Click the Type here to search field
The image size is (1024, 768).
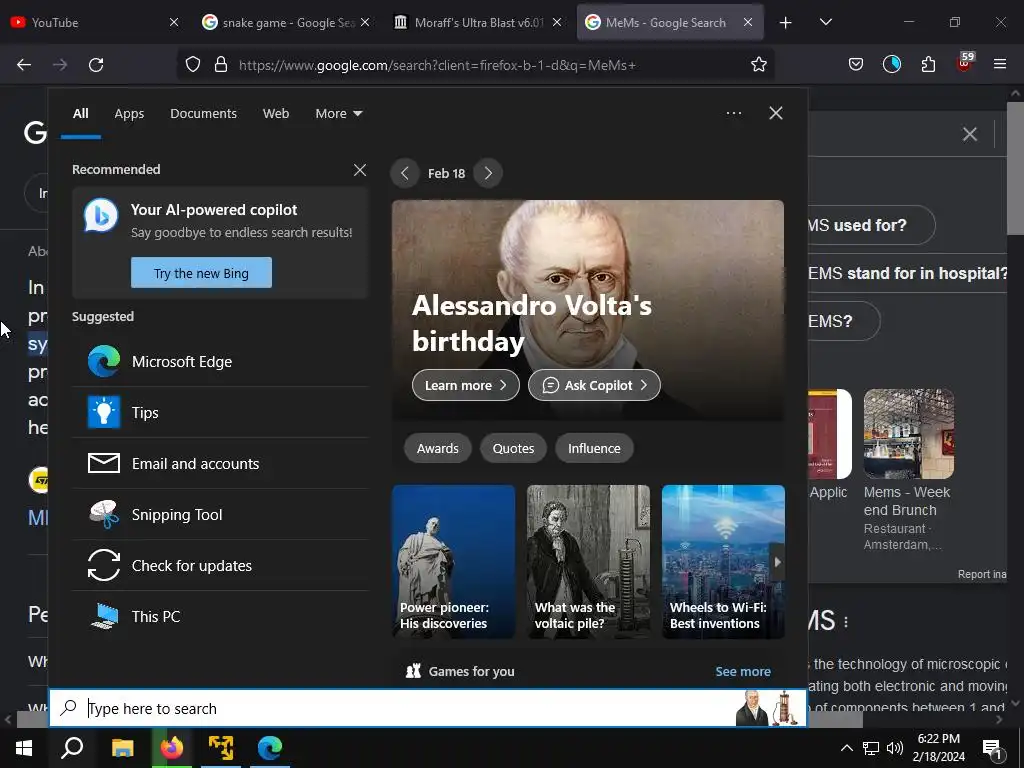(x=428, y=708)
